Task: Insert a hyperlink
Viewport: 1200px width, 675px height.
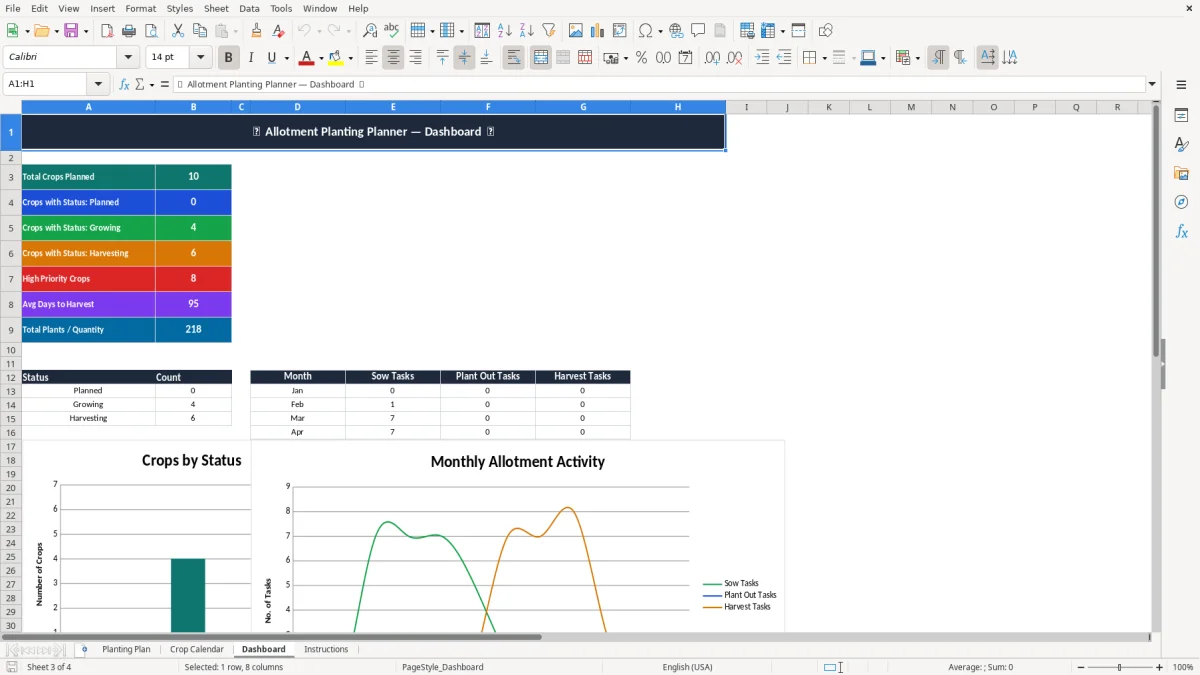Action: pyautogui.click(x=676, y=31)
